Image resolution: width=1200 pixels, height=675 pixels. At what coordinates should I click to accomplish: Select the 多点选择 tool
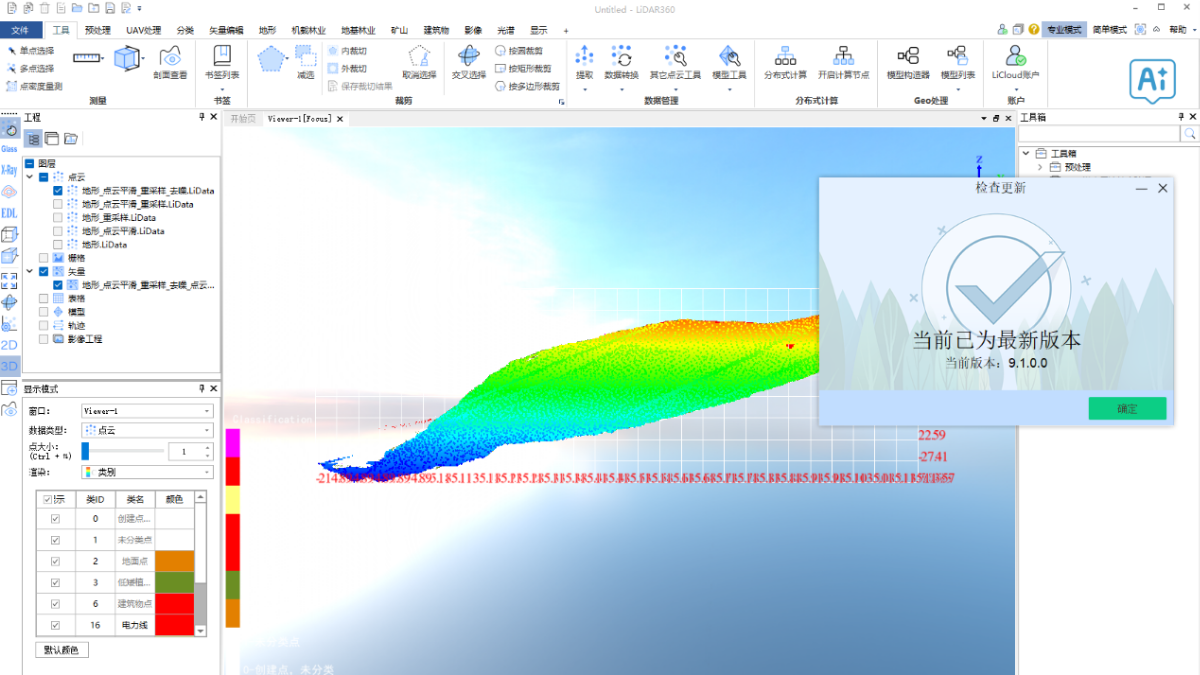point(30,68)
